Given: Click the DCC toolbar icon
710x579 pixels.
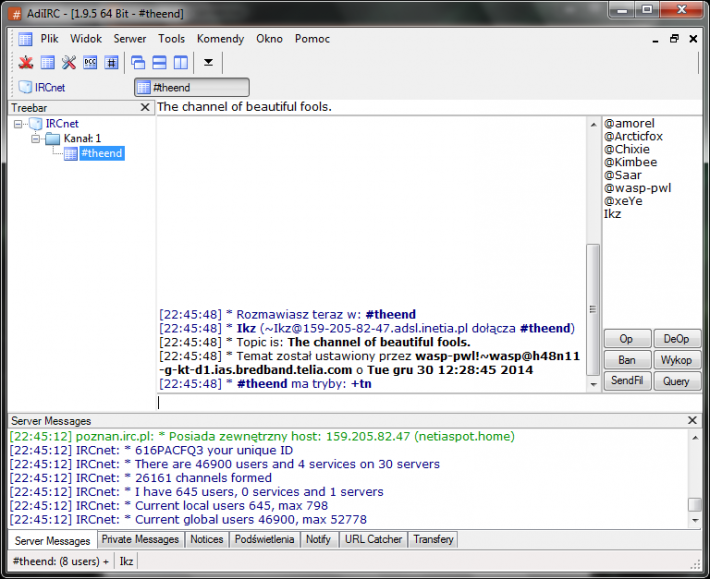Looking at the screenshot, I should (90, 62).
